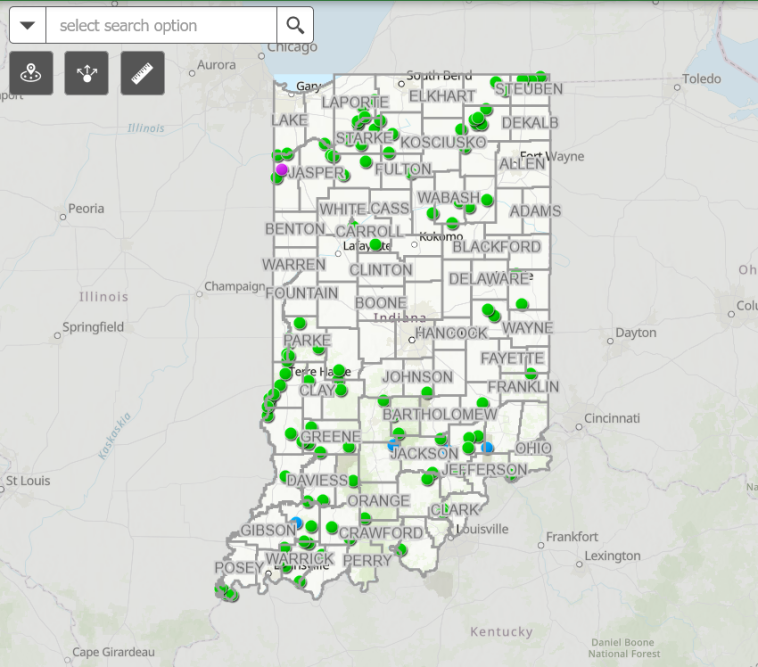Activate the location pin identify tool

pos(30,73)
